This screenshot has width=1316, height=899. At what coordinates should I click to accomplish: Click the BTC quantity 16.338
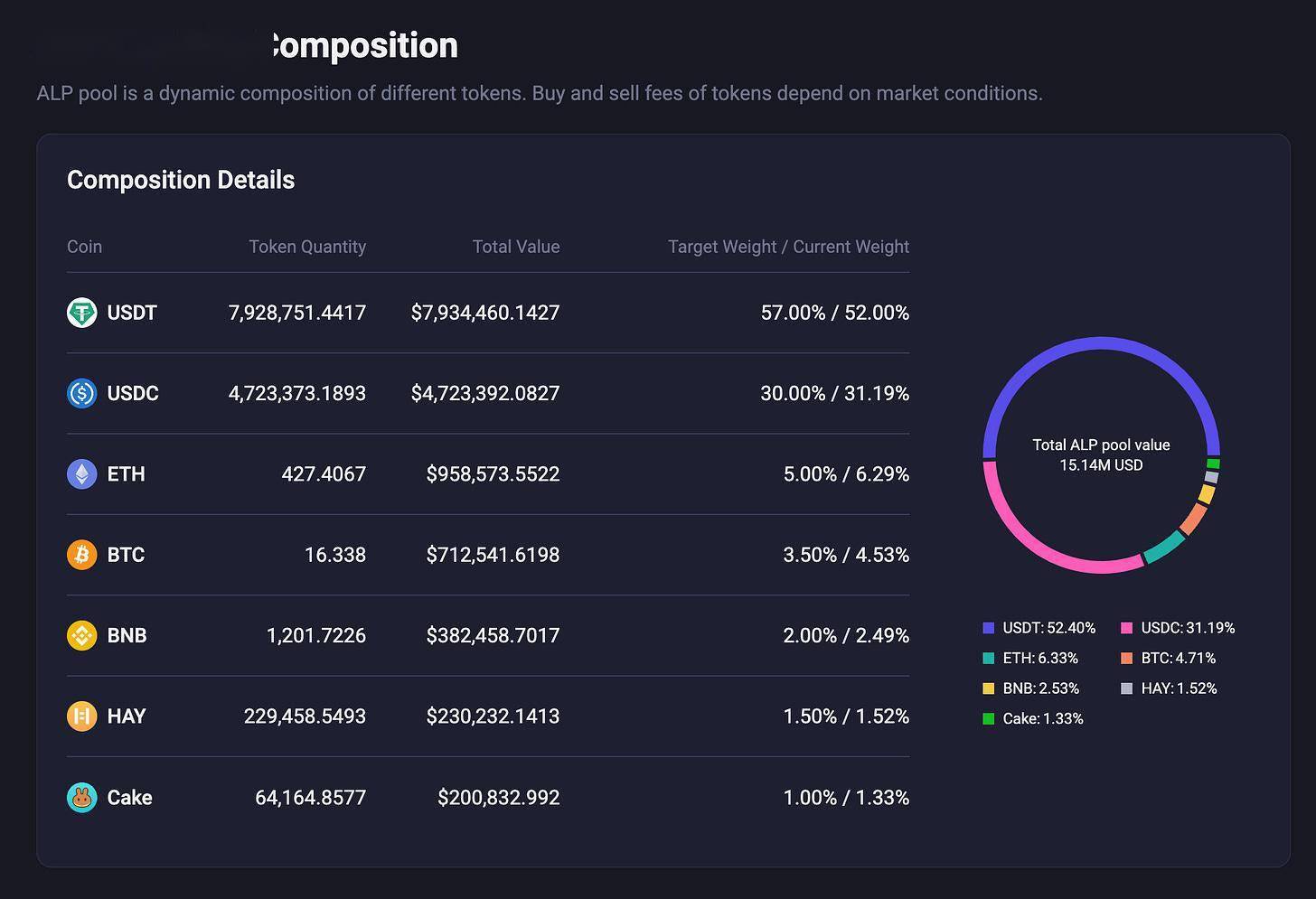tap(335, 554)
